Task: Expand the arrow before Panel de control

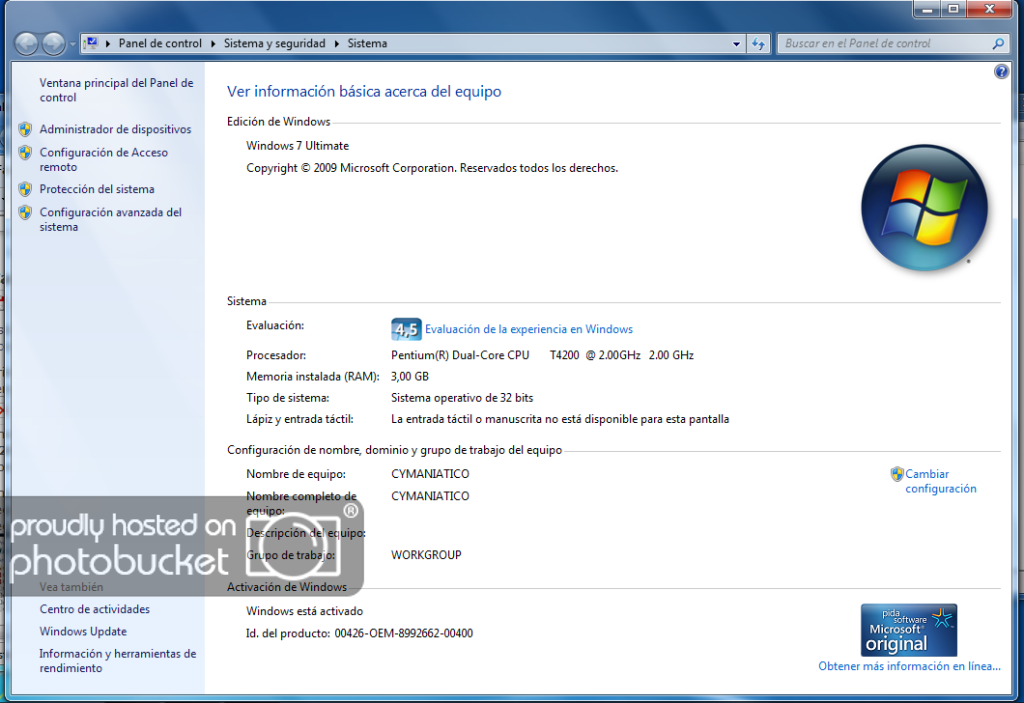Action: (107, 44)
